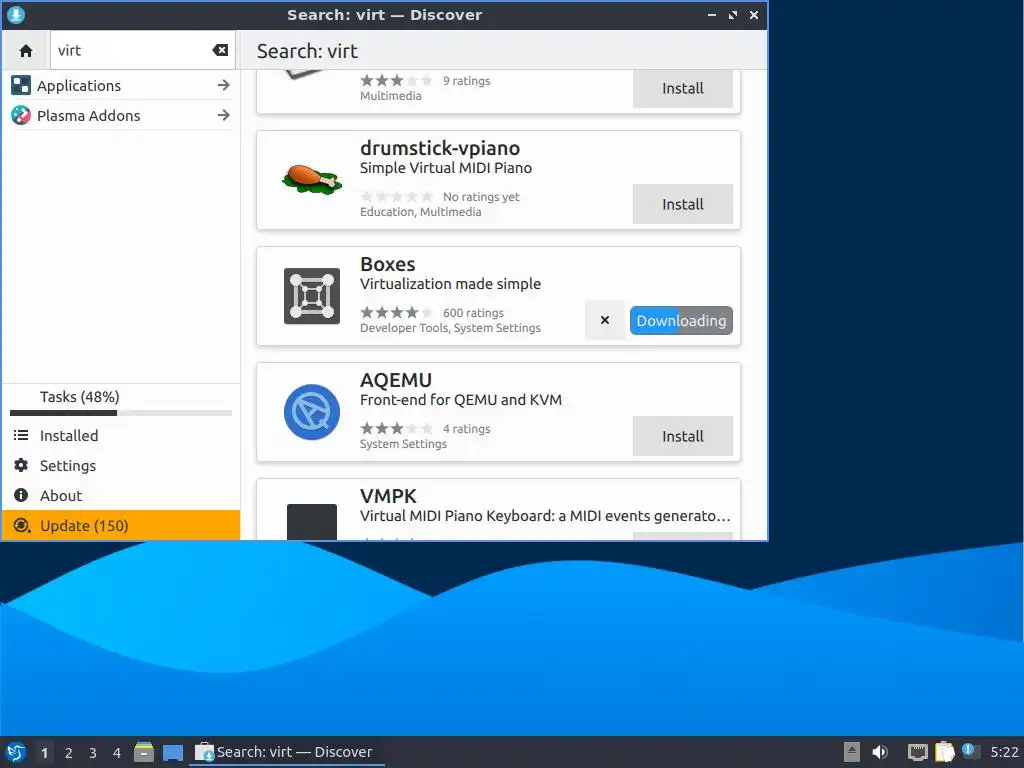Click the clipboard tray icon
Screen dimensions: 1024x768
coord(944,752)
